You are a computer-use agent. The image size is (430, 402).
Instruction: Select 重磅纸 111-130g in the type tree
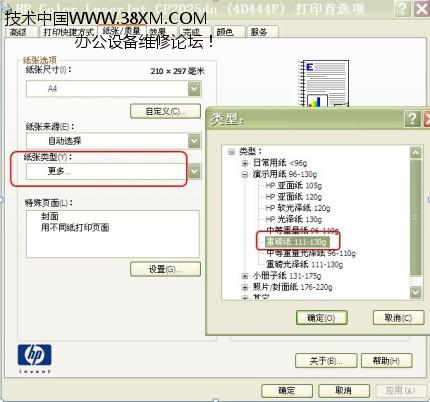click(297, 242)
